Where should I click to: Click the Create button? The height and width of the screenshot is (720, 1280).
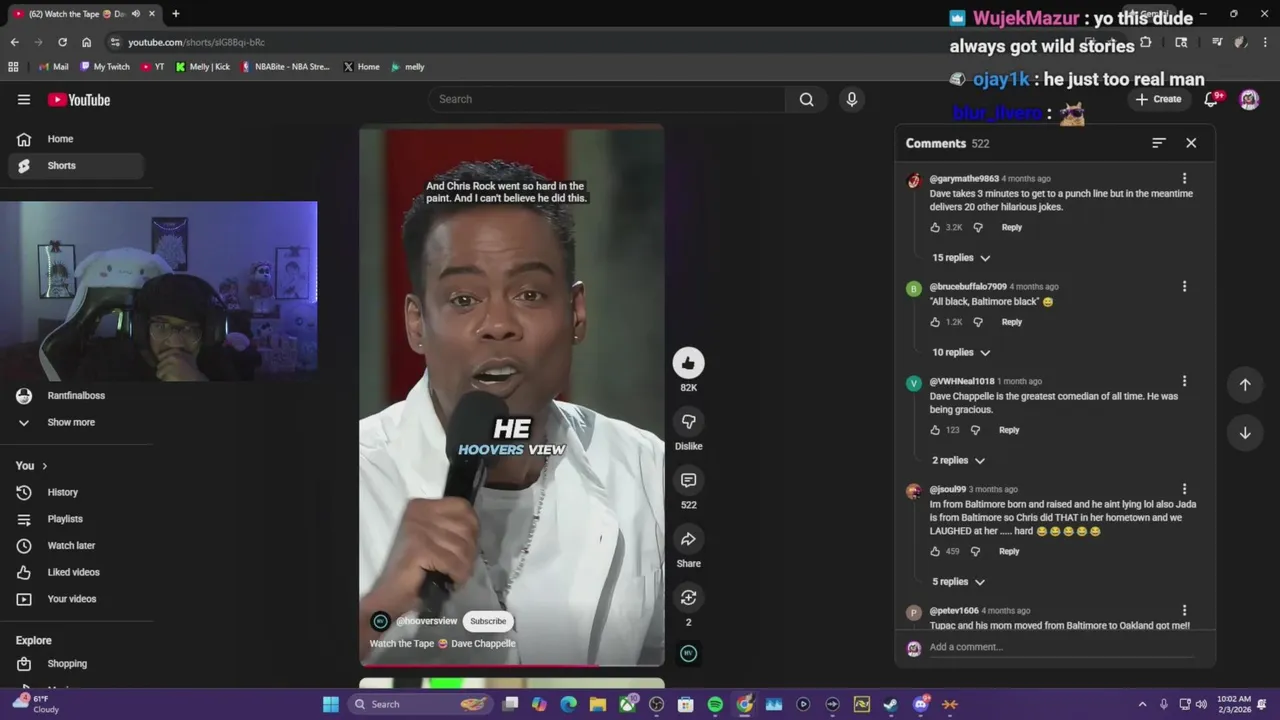pyautogui.click(x=1158, y=99)
